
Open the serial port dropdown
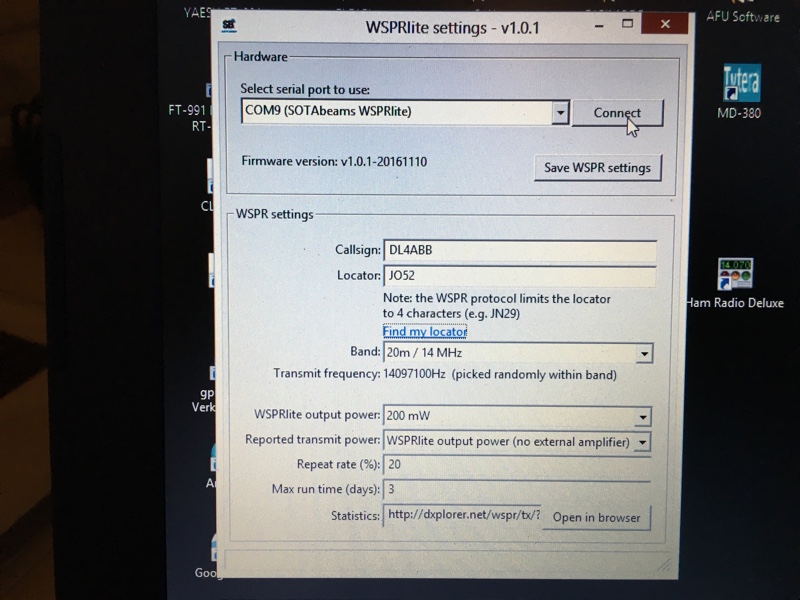coord(560,112)
